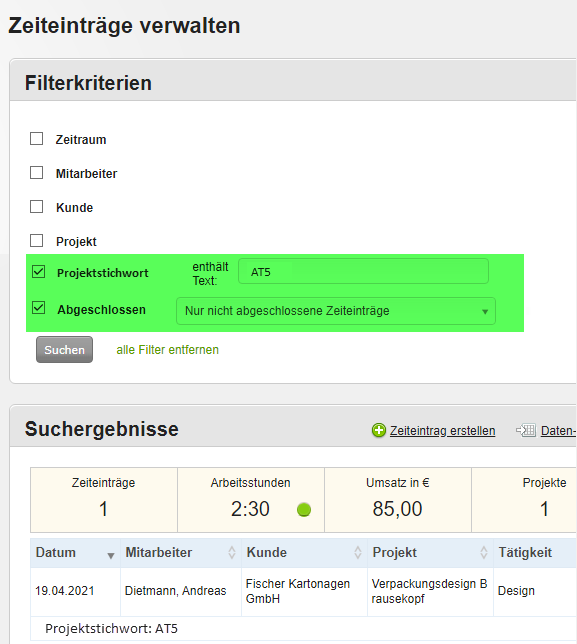Click the alle Filter entfernen link
This screenshot has width=577, height=644.
pyautogui.click(x=168, y=350)
